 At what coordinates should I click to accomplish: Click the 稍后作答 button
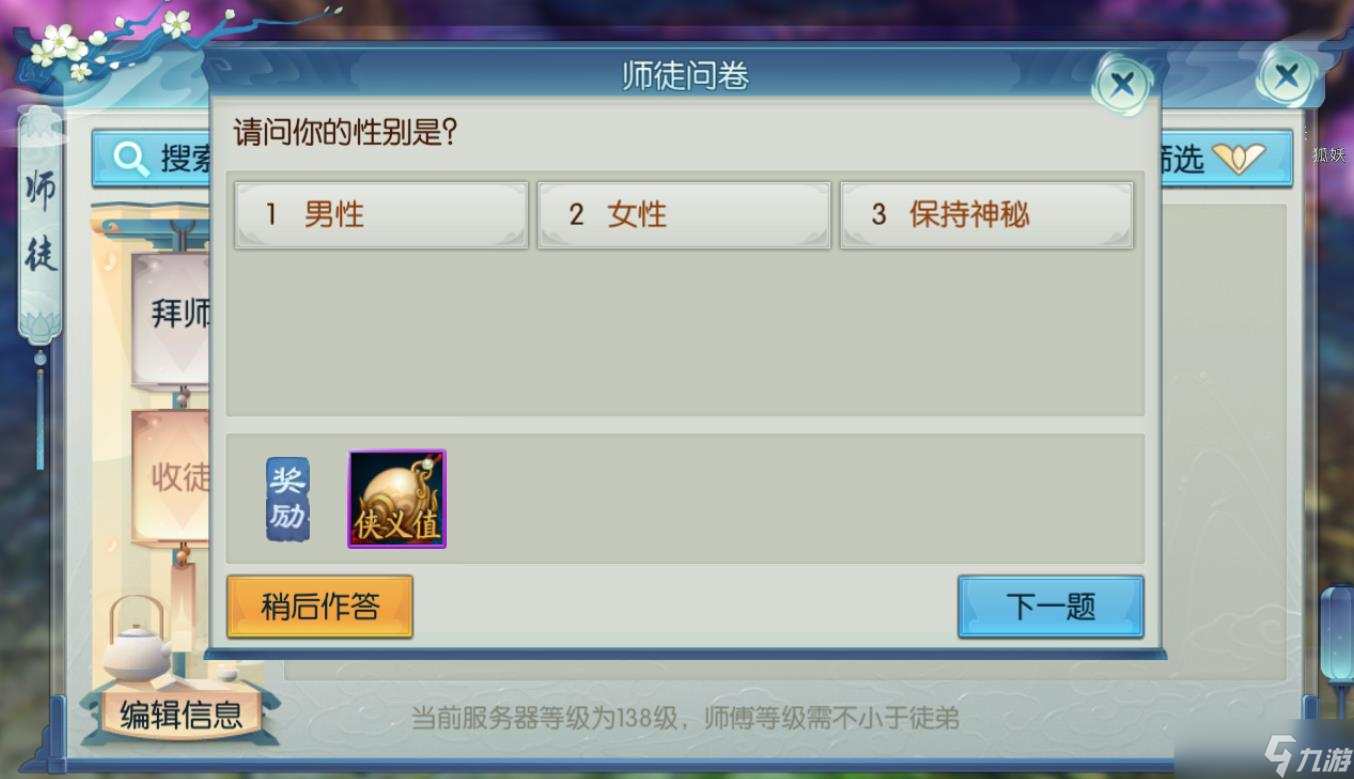(320, 606)
